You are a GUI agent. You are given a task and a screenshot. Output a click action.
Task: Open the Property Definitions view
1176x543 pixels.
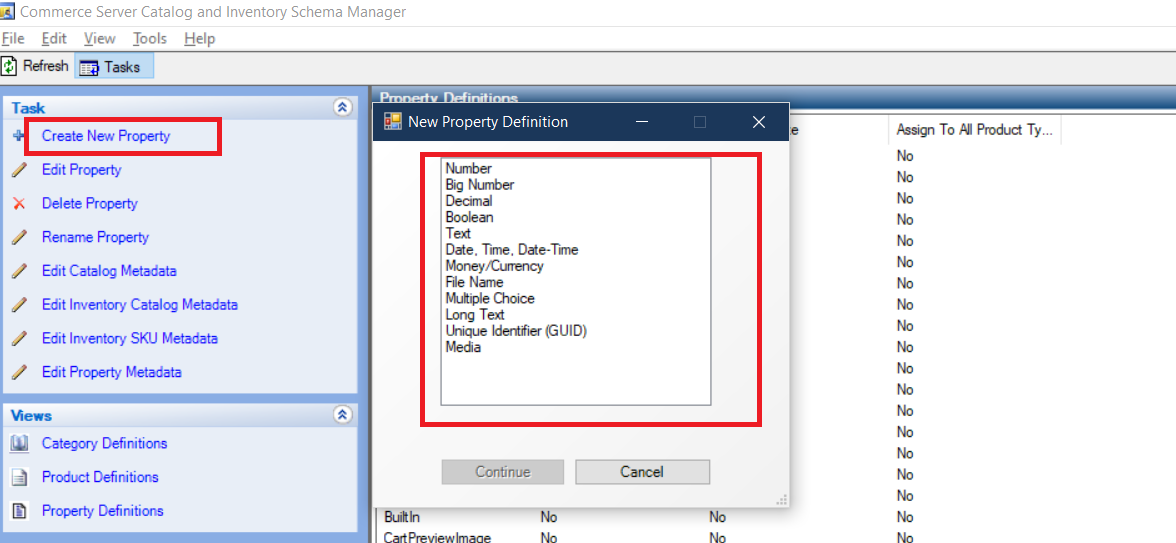click(x=102, y=511)
